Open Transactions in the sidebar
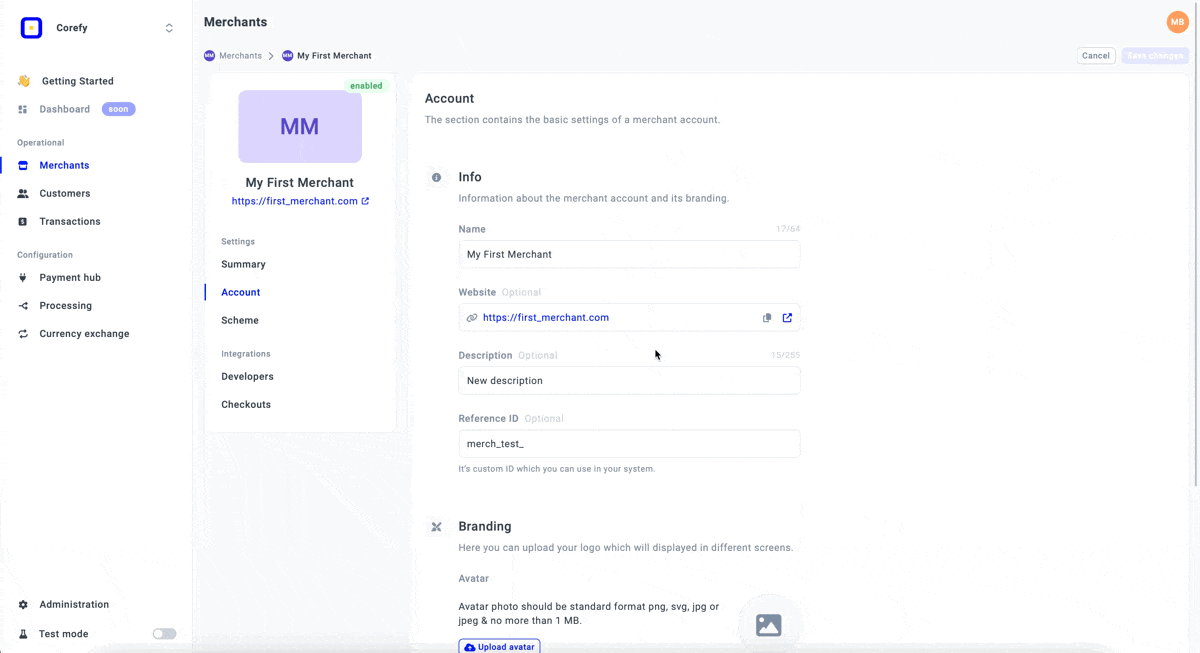The width and height of the screenshot is (1200, 653). (70, 221)
